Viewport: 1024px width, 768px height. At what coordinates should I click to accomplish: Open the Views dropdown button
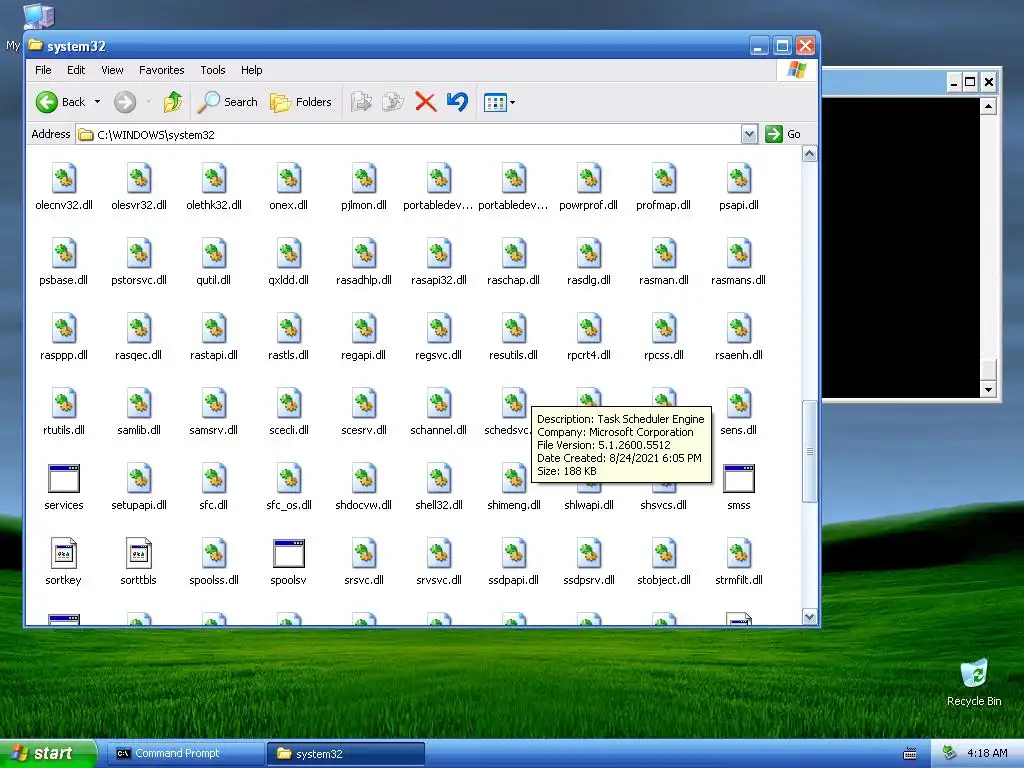point(500,102)
